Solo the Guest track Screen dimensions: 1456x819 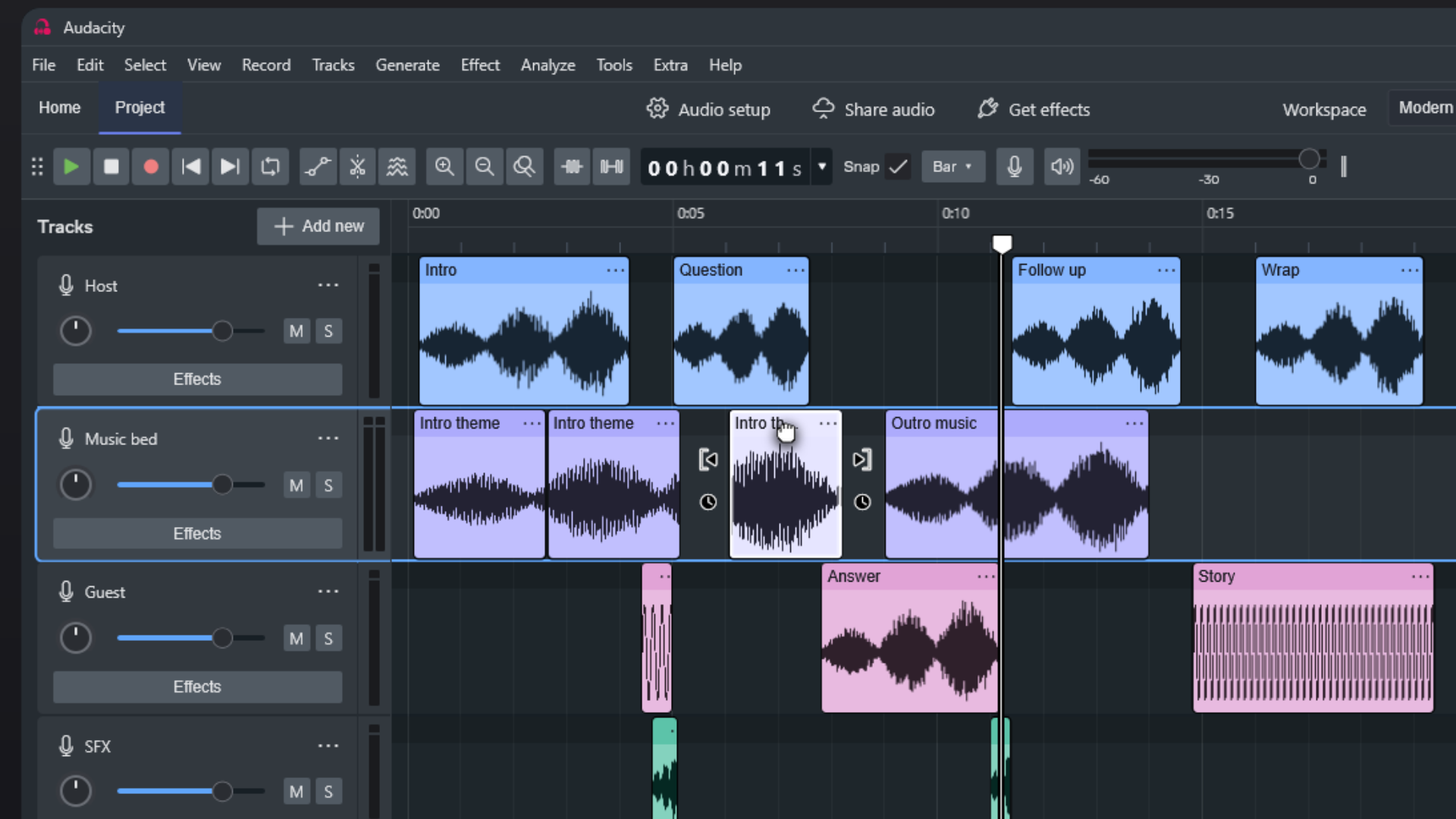328,639
